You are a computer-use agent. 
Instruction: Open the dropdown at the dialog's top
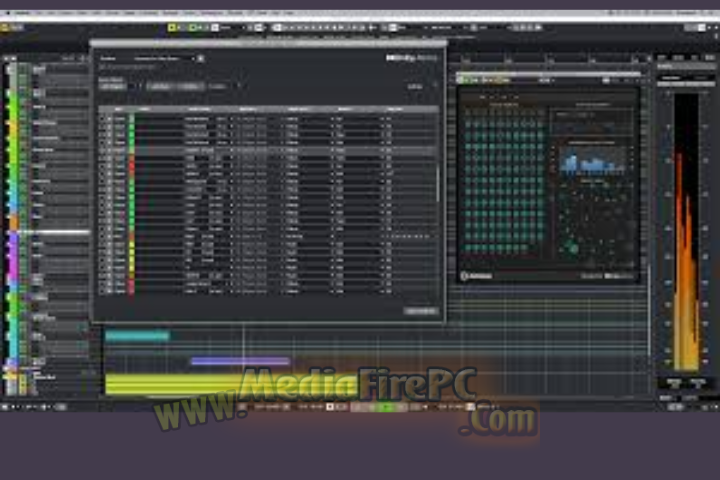(164, 59)
